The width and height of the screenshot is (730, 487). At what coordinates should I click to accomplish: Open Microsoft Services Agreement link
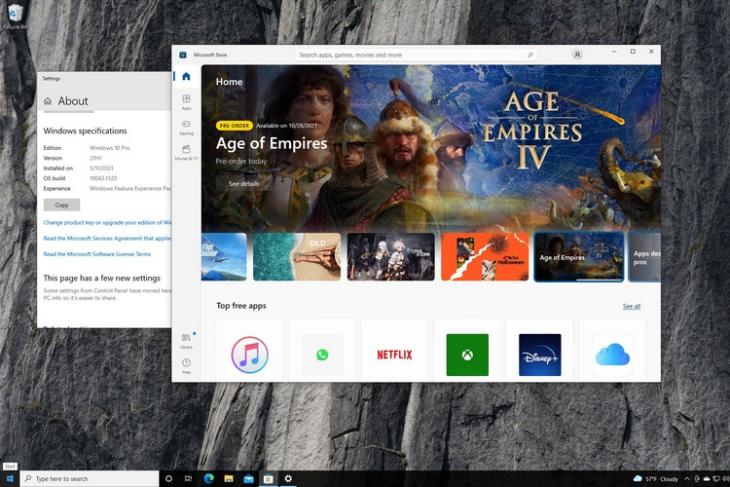[x=108, y=238]
